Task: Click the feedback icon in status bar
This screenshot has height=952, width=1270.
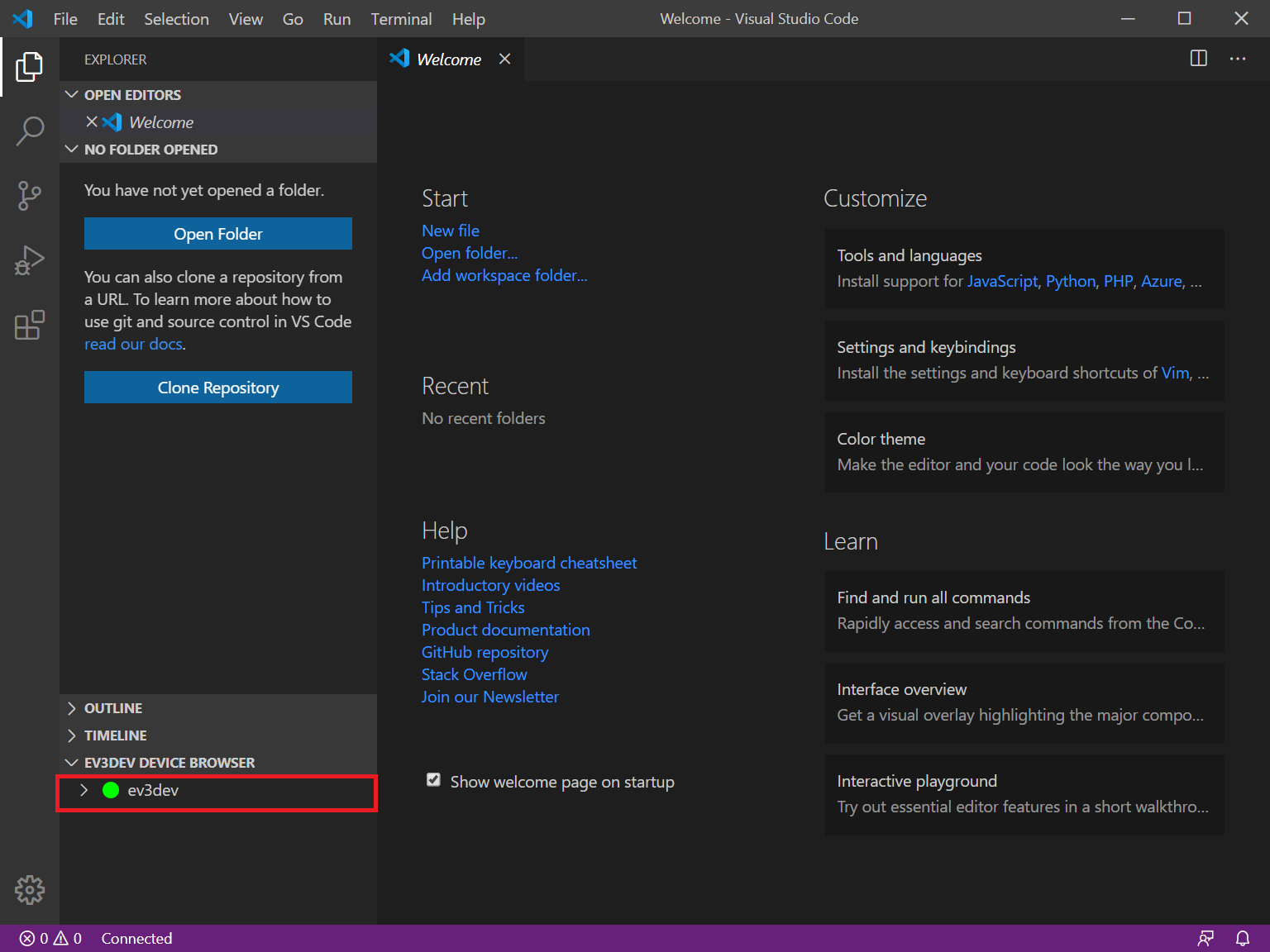Action: pyautogui.click(x=1206, y=938)
